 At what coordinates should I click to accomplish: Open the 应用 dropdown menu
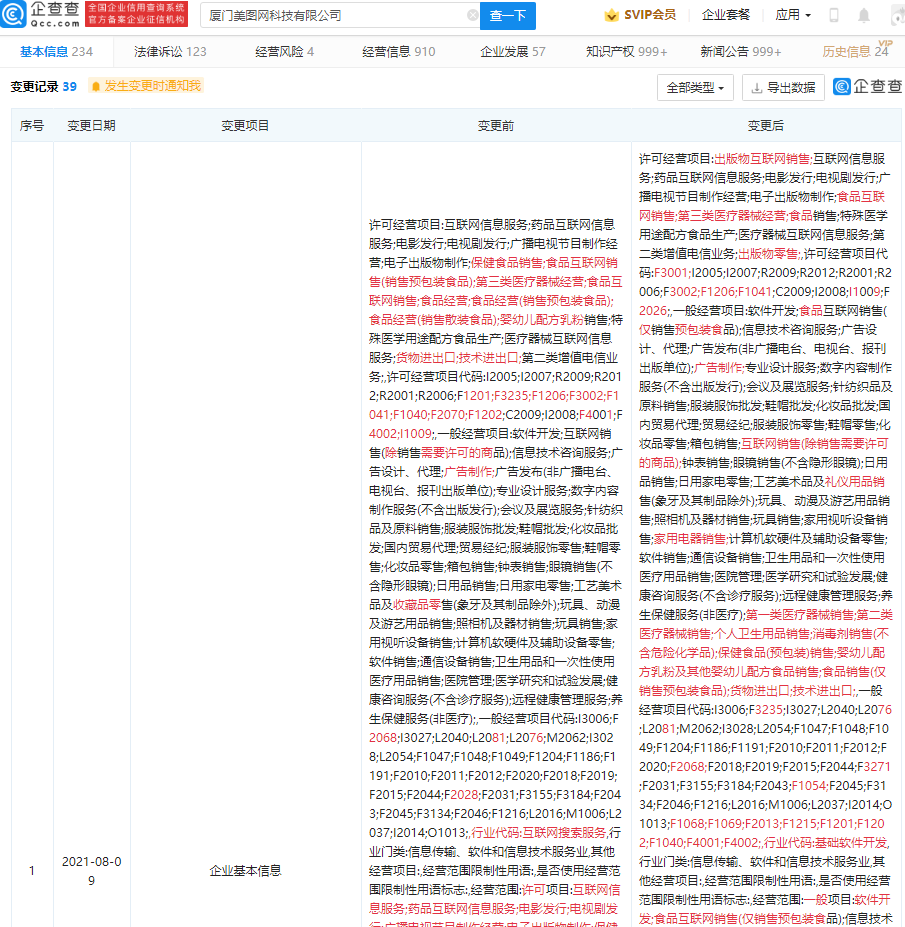(x=793, y=15)
